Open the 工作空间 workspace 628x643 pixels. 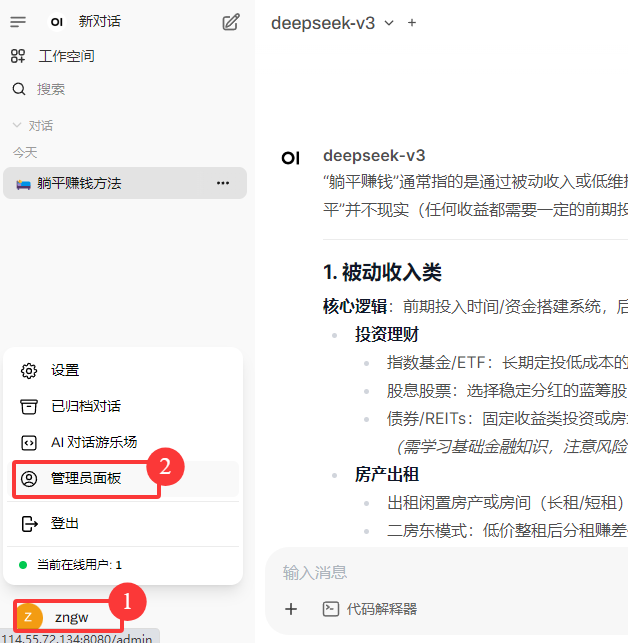tap(66, 56)
